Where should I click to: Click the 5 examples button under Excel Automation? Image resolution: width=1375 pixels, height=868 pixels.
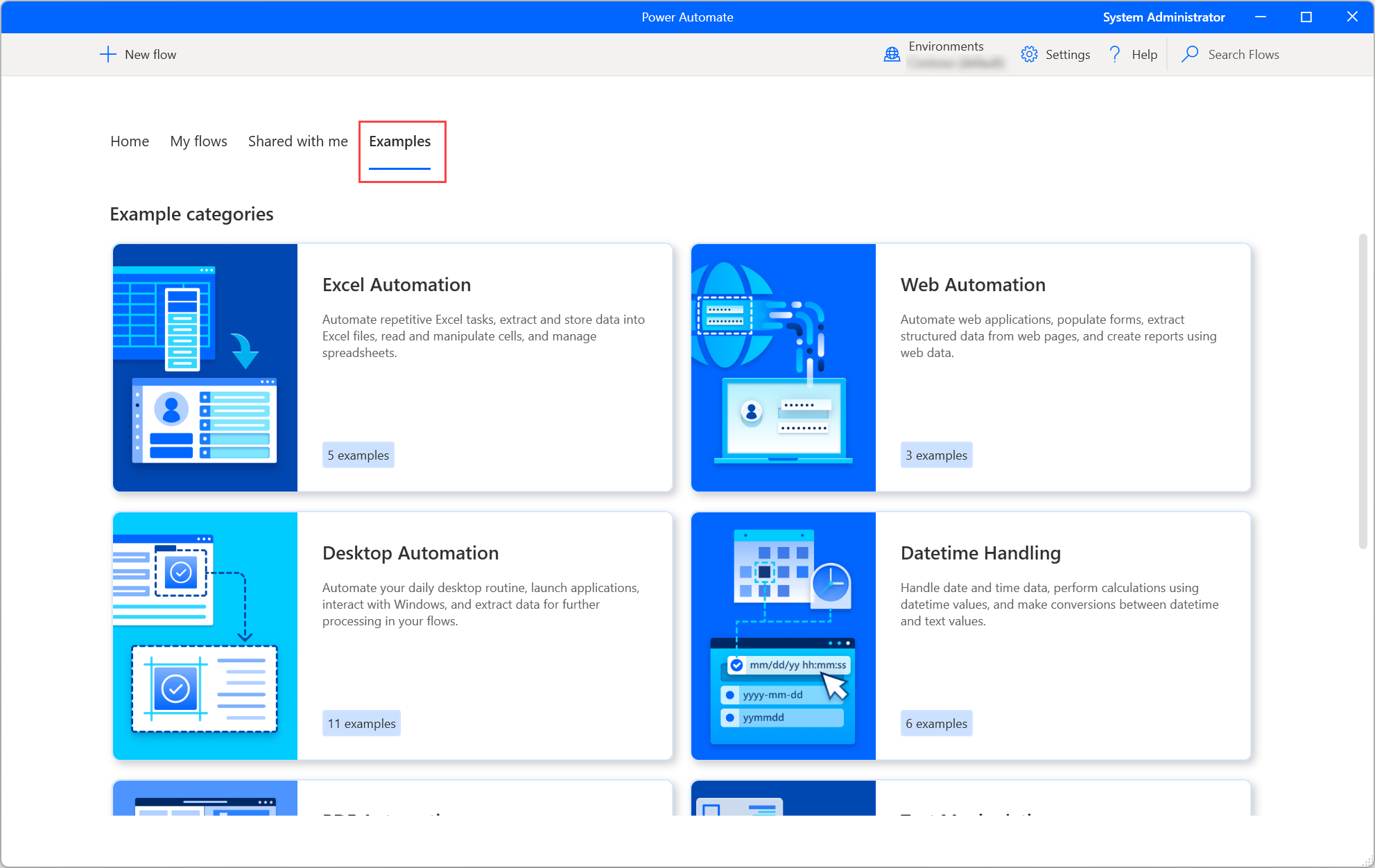(x=357, y=455)
